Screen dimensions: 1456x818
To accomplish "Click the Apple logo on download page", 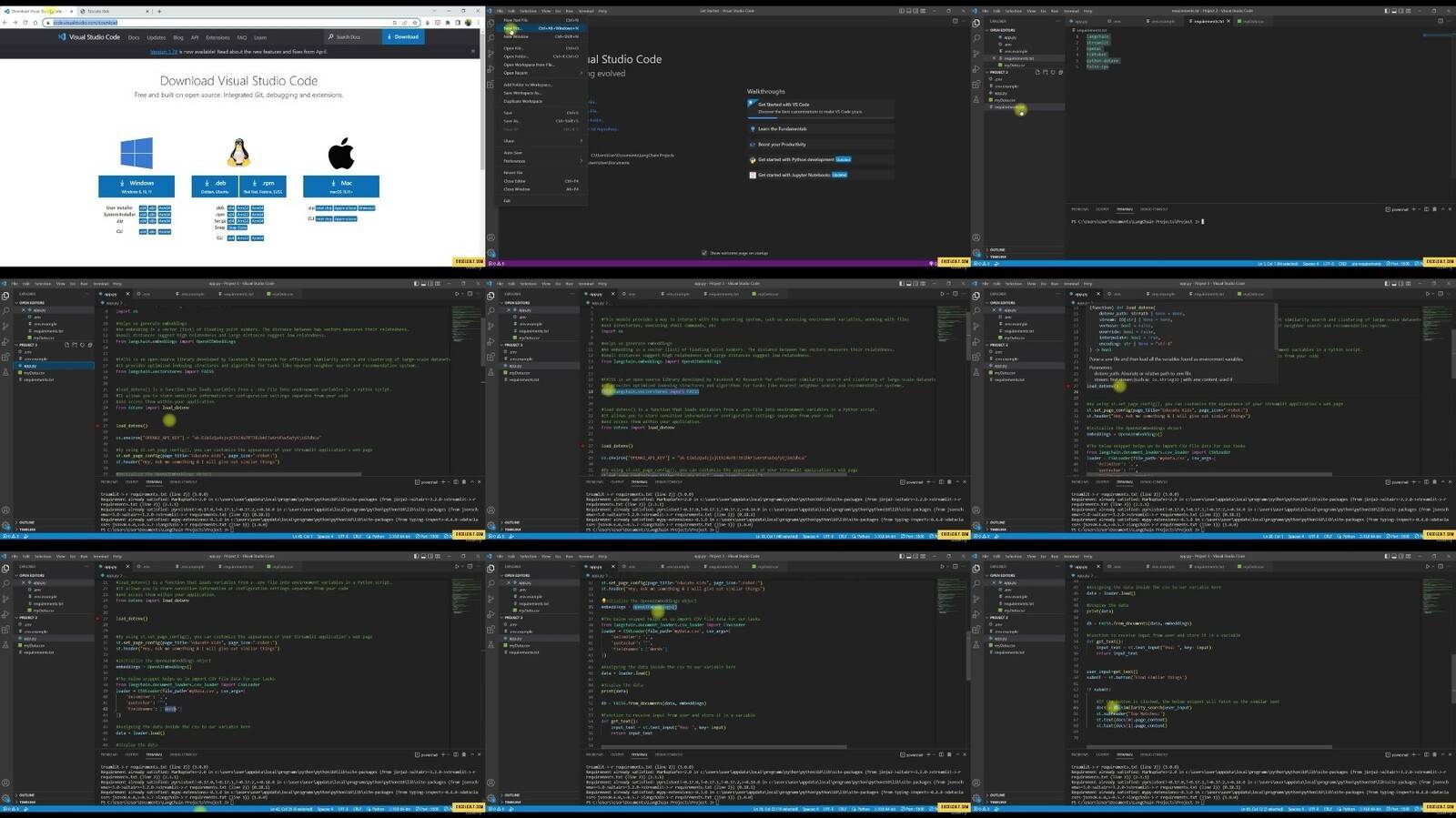I will pos(341,154).
